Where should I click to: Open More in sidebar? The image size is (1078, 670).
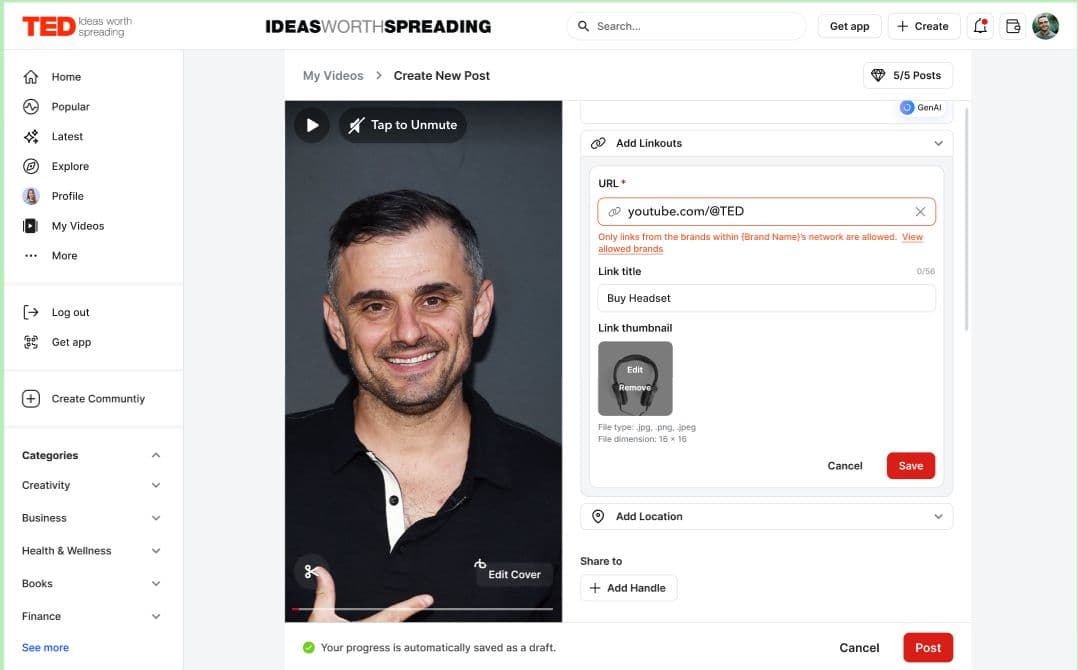(64, 256)
